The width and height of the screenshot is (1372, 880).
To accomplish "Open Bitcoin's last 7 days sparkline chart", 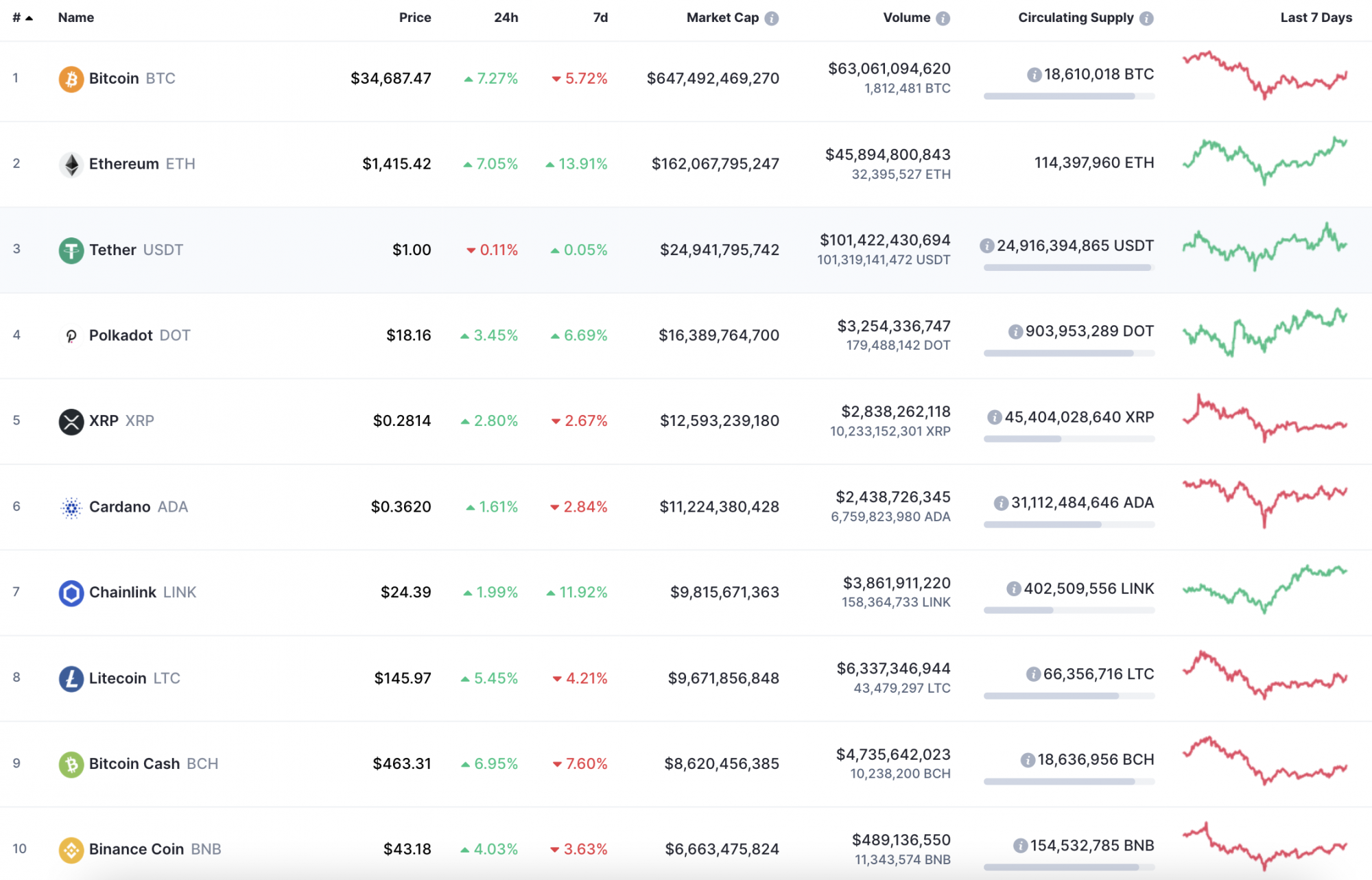I will [x=1265, y=75].
